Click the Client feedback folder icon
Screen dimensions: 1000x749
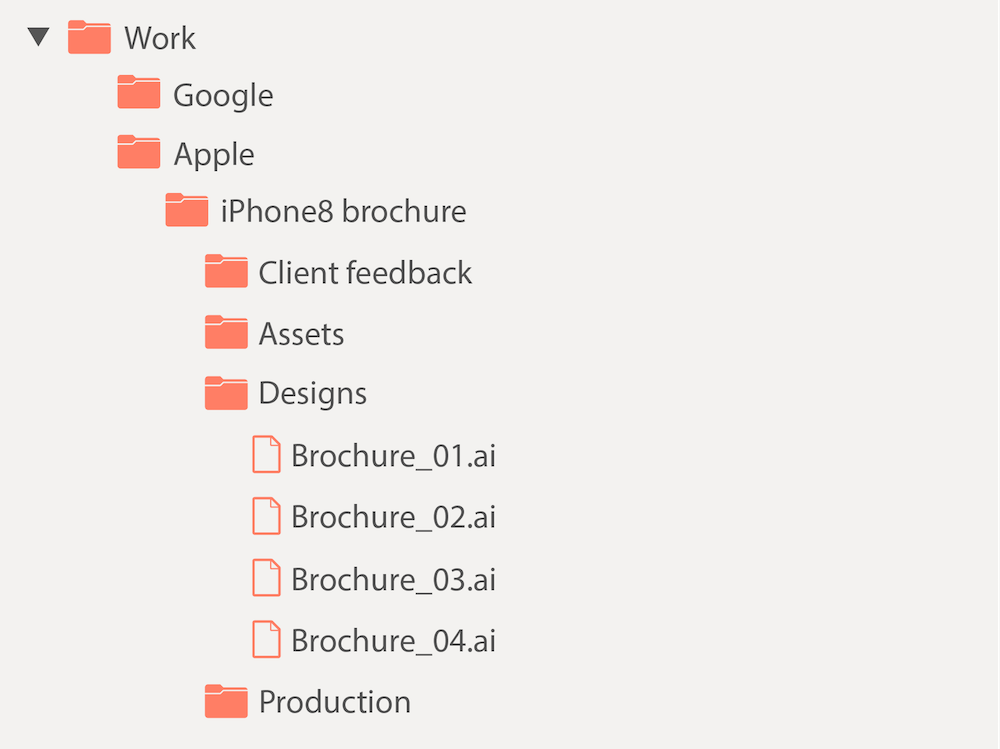[226, 272]
